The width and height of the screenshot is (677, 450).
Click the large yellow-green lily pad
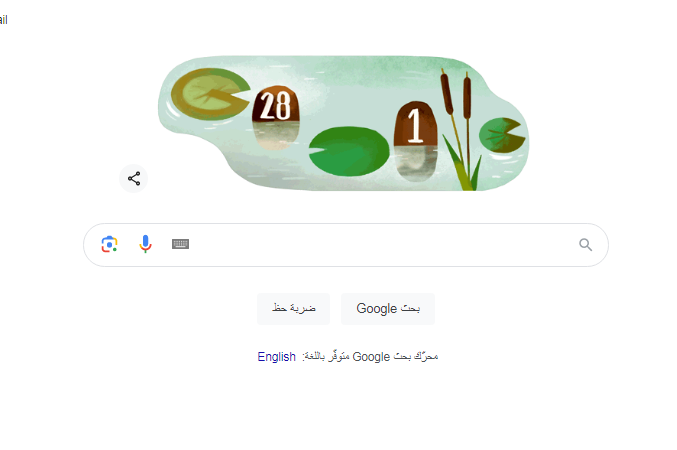coord(210,94)
